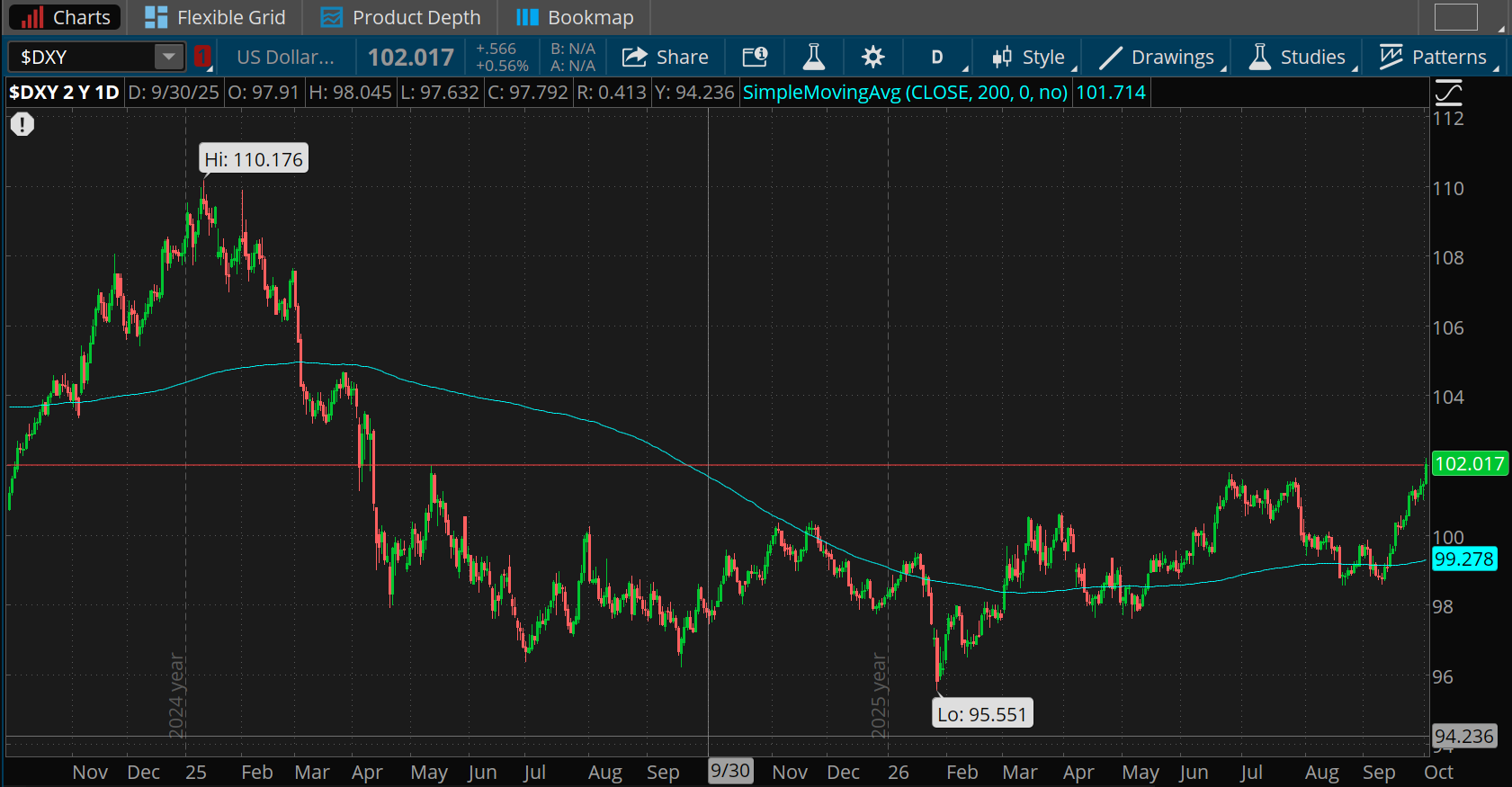Click the 94.236 crosshair price label
The width and height of the screenshot is (1512, 787).
tap(1463, 737)
